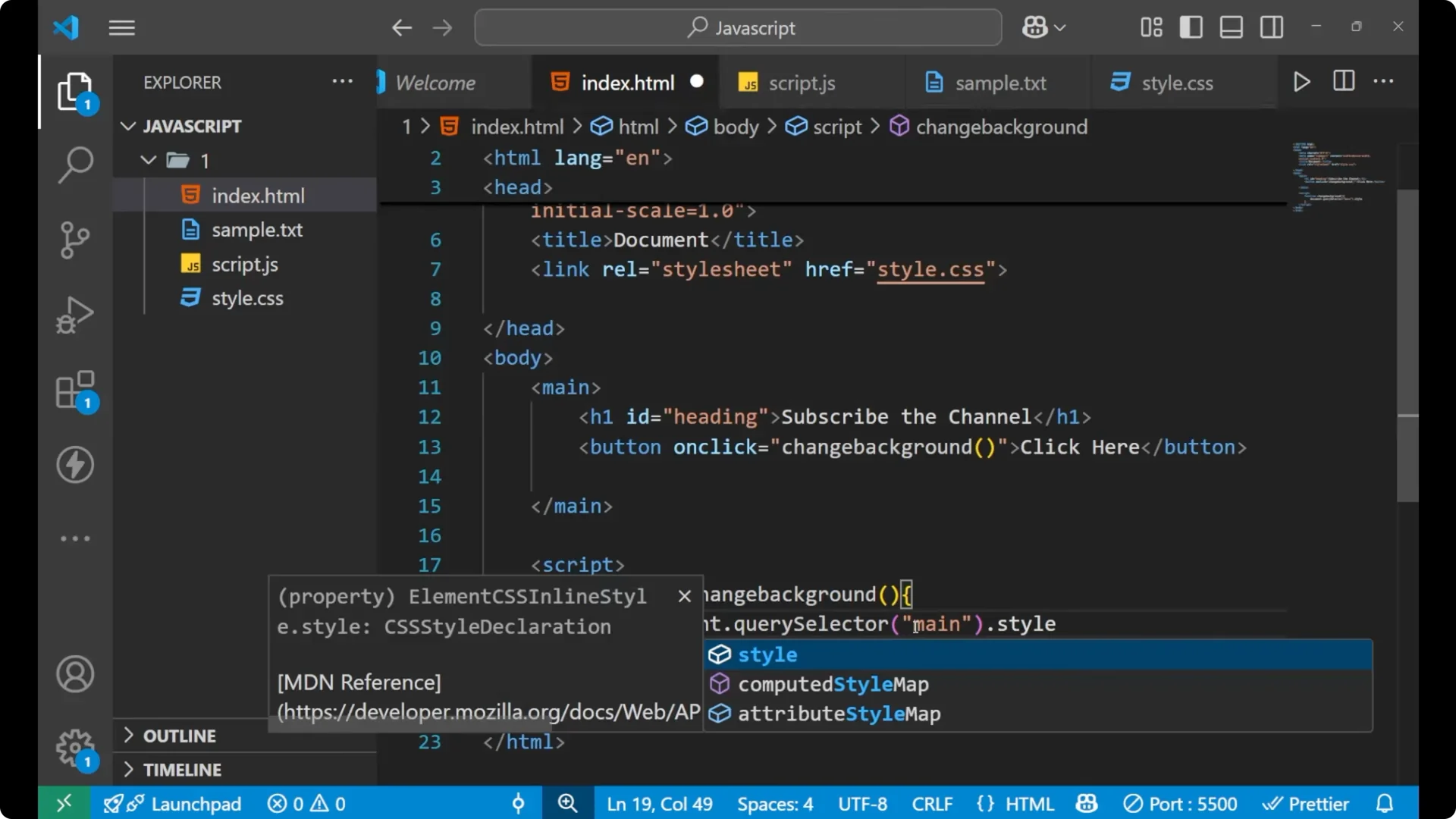This screenshot has height=819, width=1456.
Task: Open the Search panel
Action: 74,164
